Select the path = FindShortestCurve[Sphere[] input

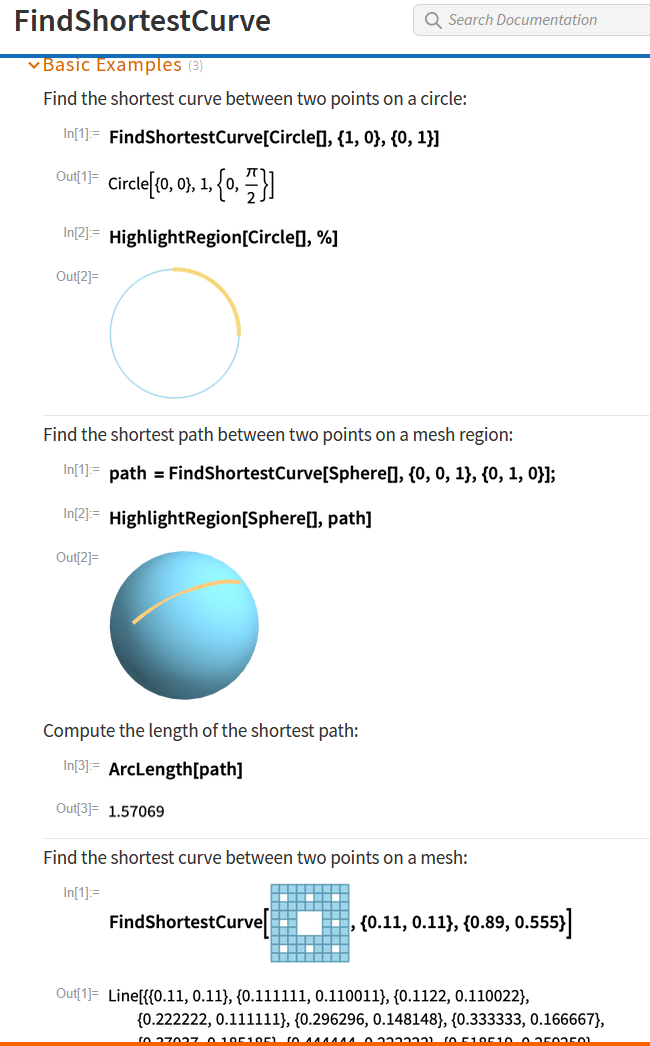332,473
